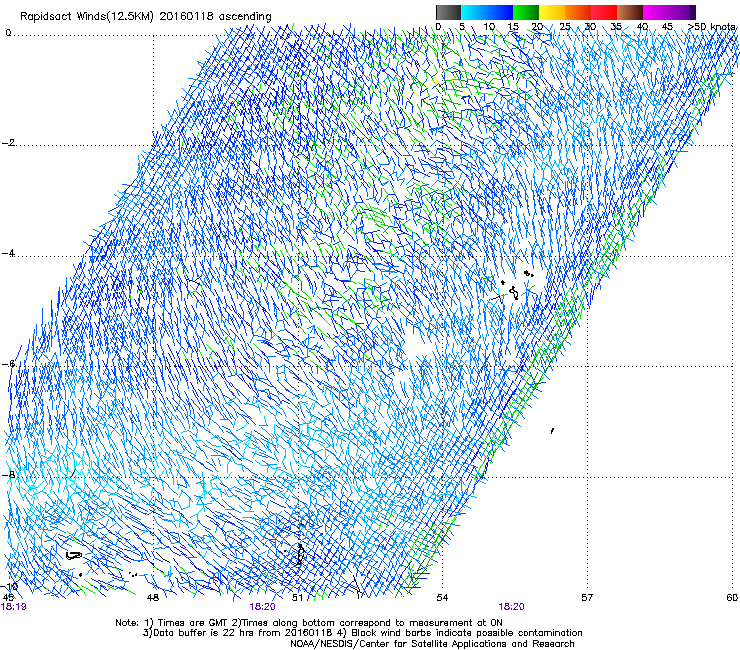Viewport: 740px width, 650px height.
Task: Select the orange 25-30 knots legend segment
Action: [578, 12]
